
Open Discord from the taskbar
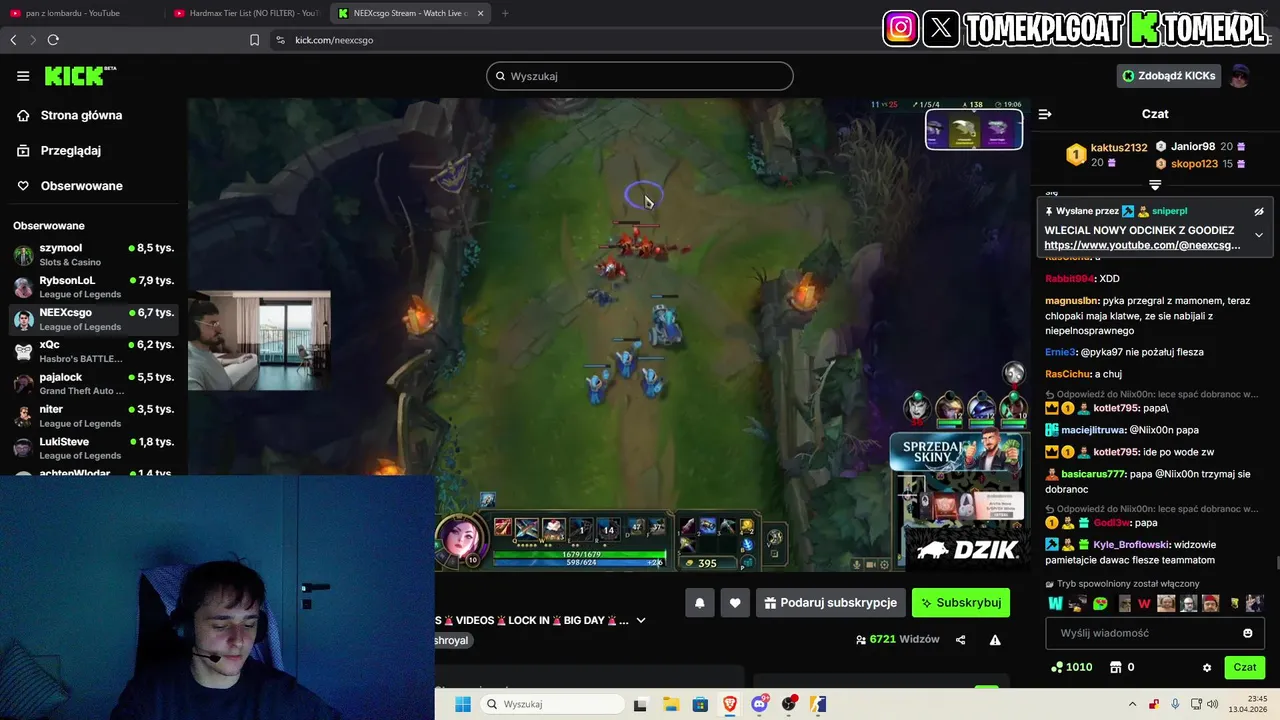click(760, 704)
